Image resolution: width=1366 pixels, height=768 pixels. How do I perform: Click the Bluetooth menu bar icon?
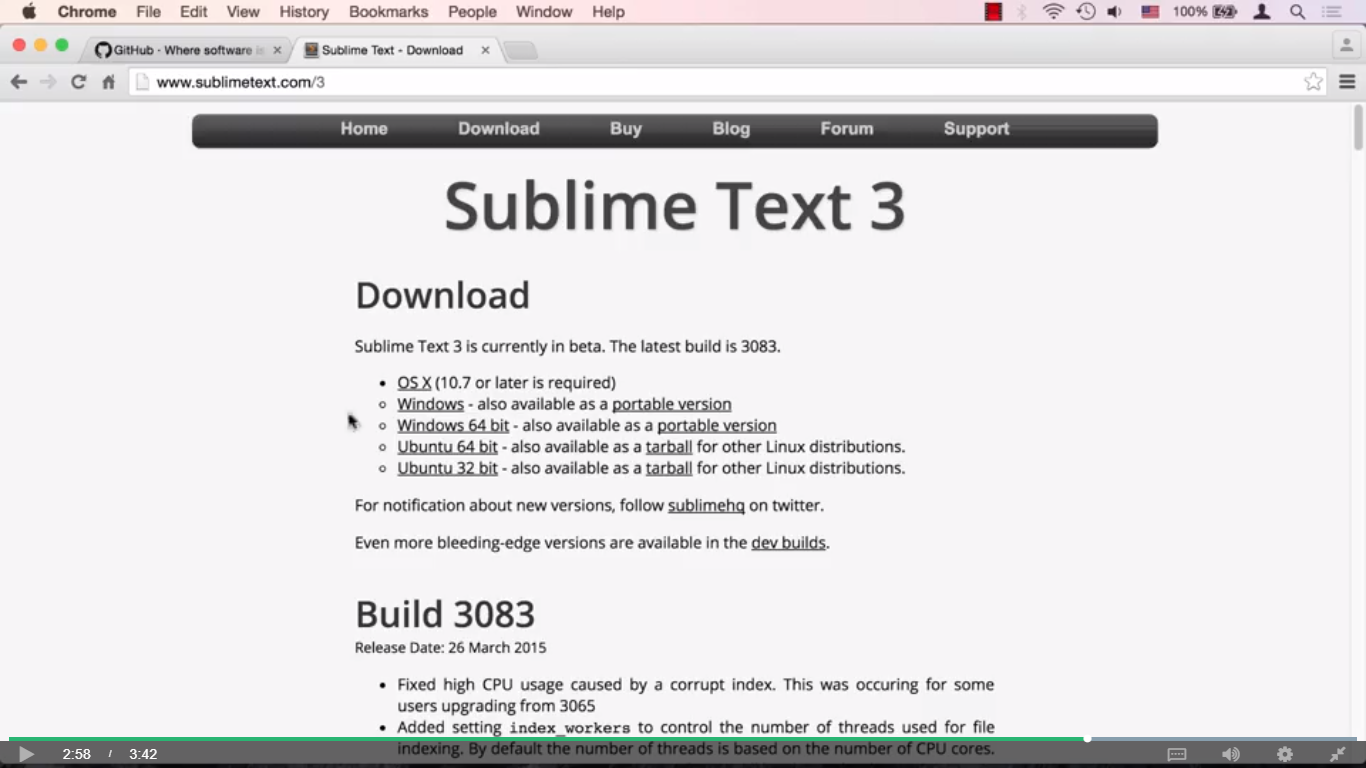[1022, 12]
